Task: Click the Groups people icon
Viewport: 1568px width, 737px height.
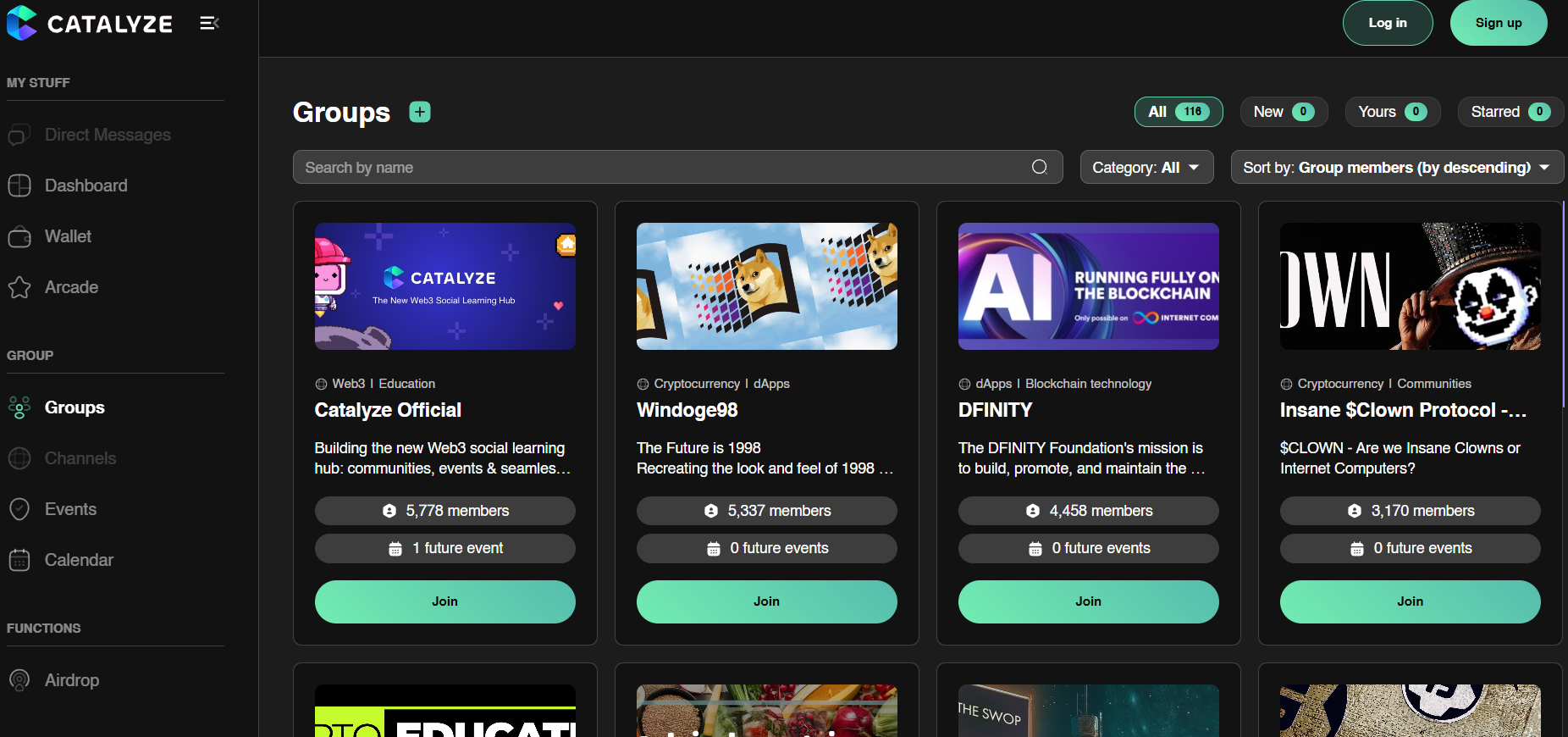Action: point(19,407)
